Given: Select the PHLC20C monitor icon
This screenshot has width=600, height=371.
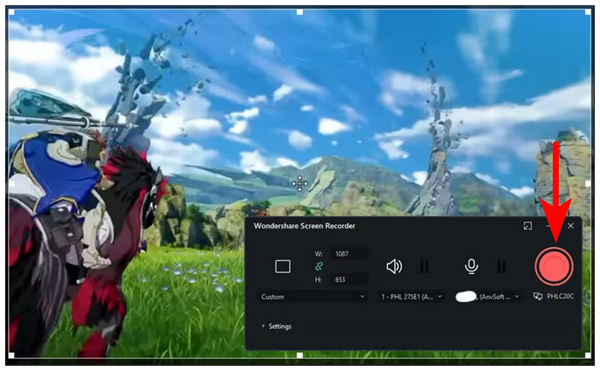Looking at the screenshot, I should click(x=538, y=296).
